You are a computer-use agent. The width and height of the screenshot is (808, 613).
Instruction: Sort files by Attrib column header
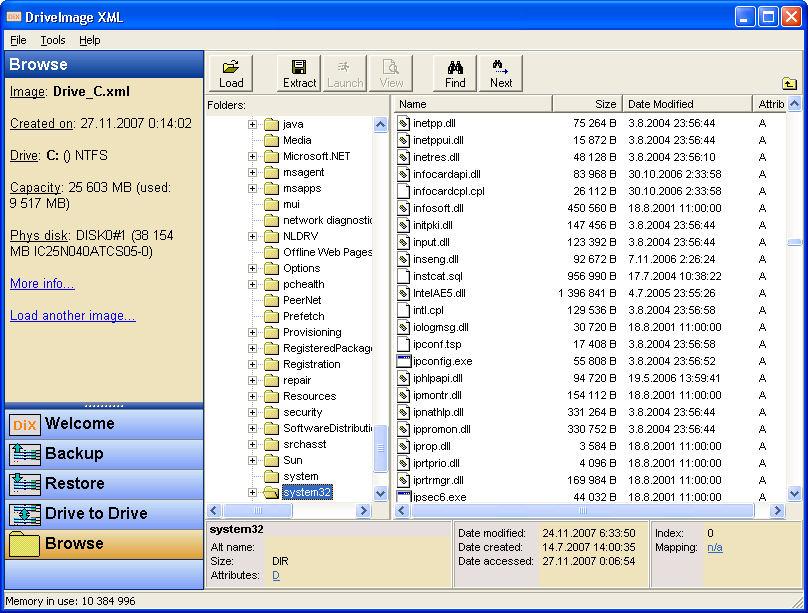click(769, 104)
